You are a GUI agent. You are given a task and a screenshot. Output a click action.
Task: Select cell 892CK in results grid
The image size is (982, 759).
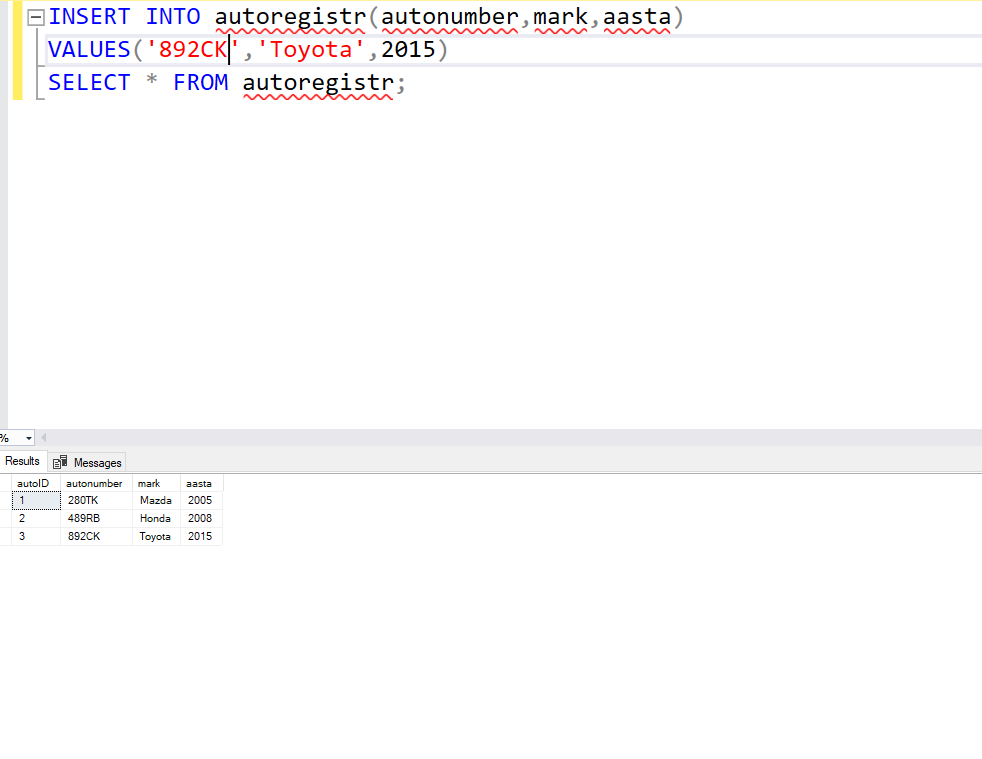[96, 537]
